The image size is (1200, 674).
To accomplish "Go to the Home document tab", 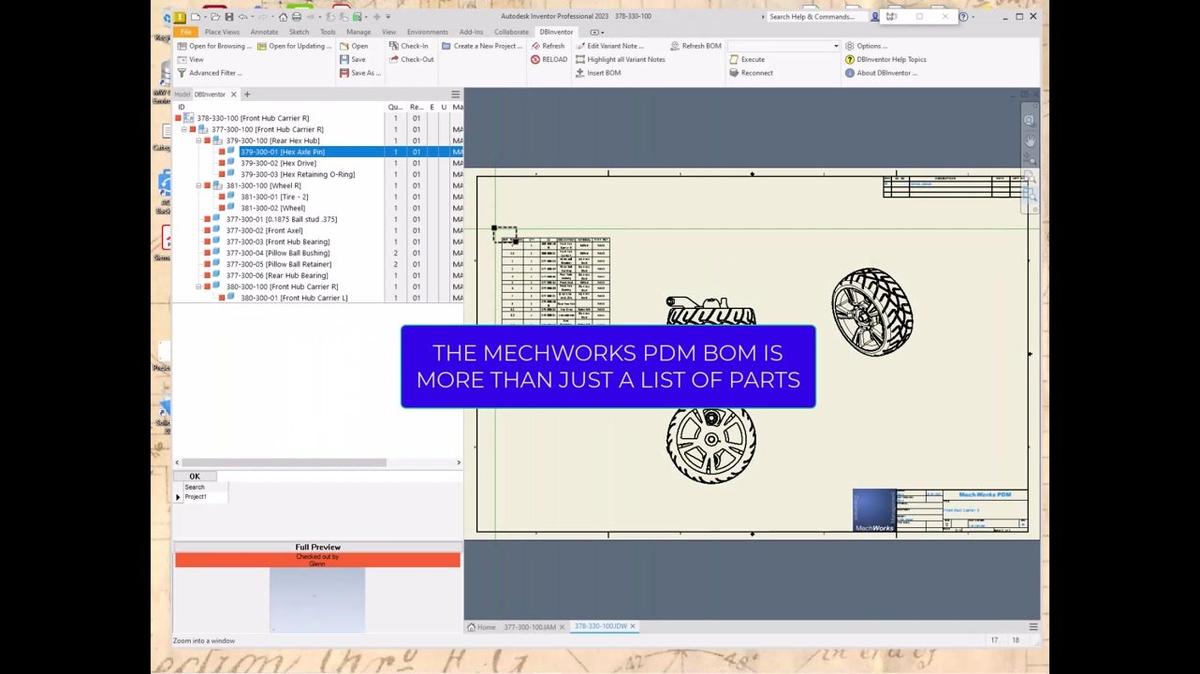I will pos(481,627).
